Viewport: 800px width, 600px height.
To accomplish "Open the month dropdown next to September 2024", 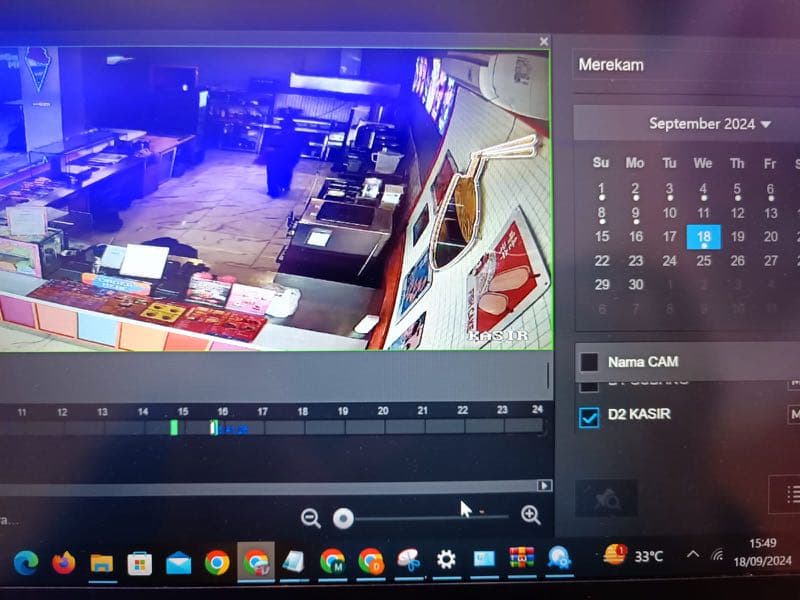I will (766, 124).
